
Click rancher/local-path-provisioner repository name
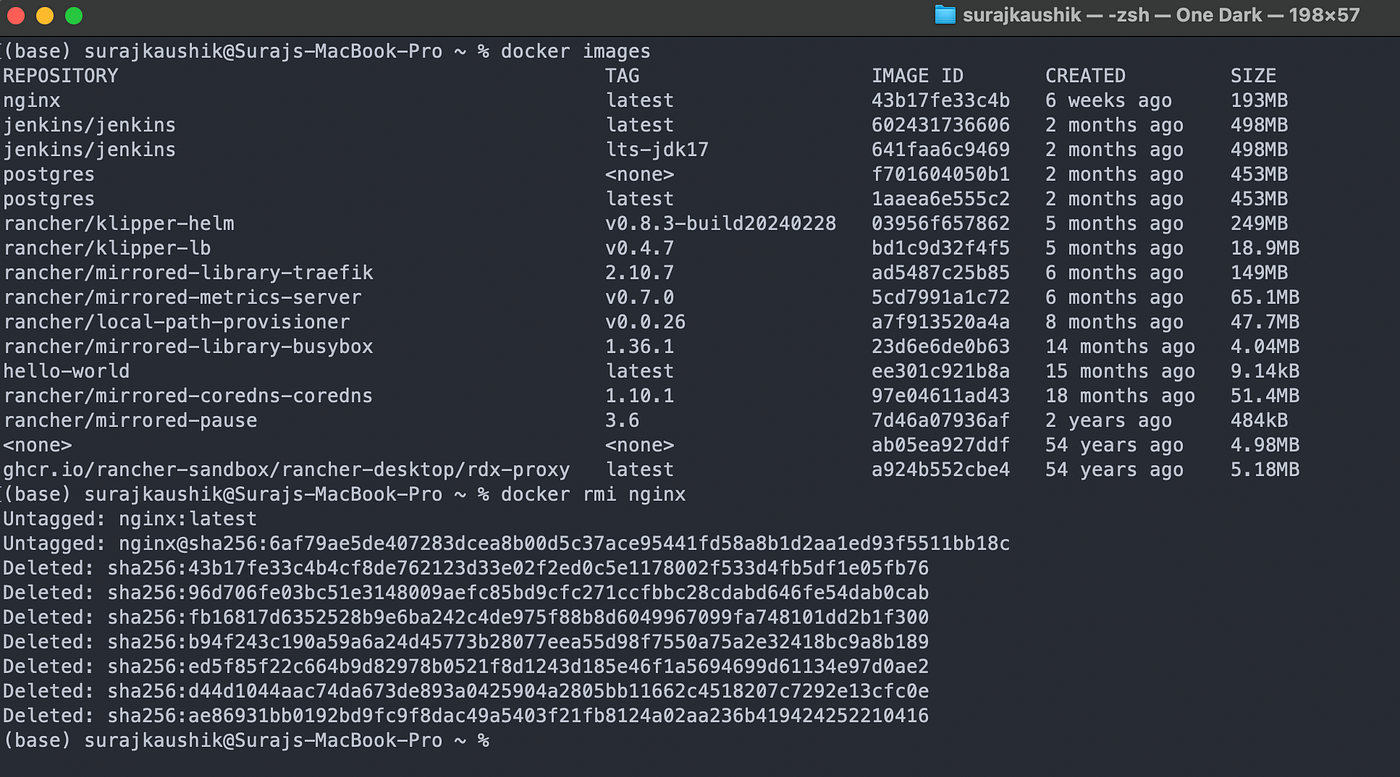pos(177,322)
